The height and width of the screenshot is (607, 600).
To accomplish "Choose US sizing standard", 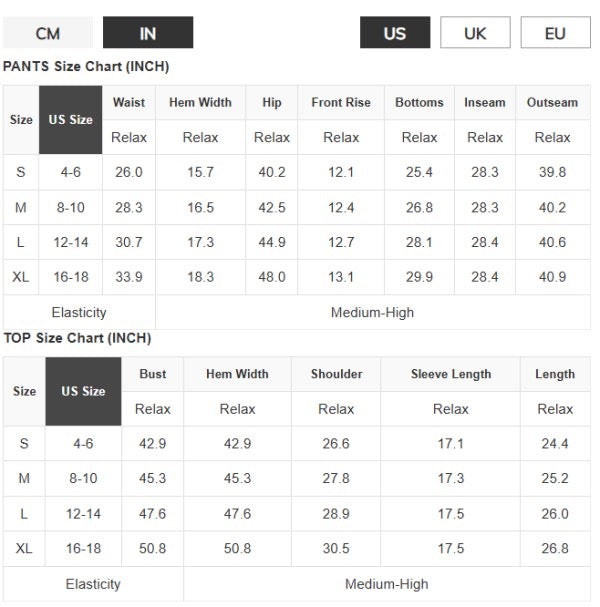I will pos(395,33).
